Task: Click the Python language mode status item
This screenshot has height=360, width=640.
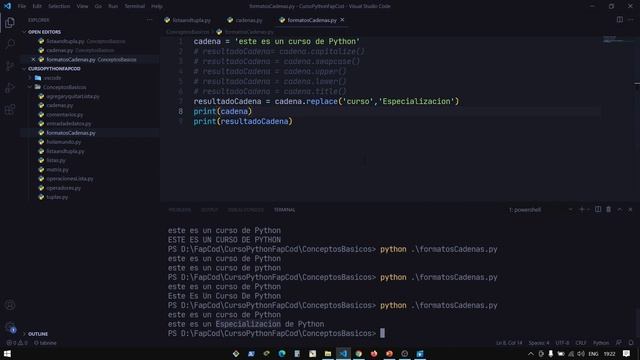Action: [x=601, y=343]
